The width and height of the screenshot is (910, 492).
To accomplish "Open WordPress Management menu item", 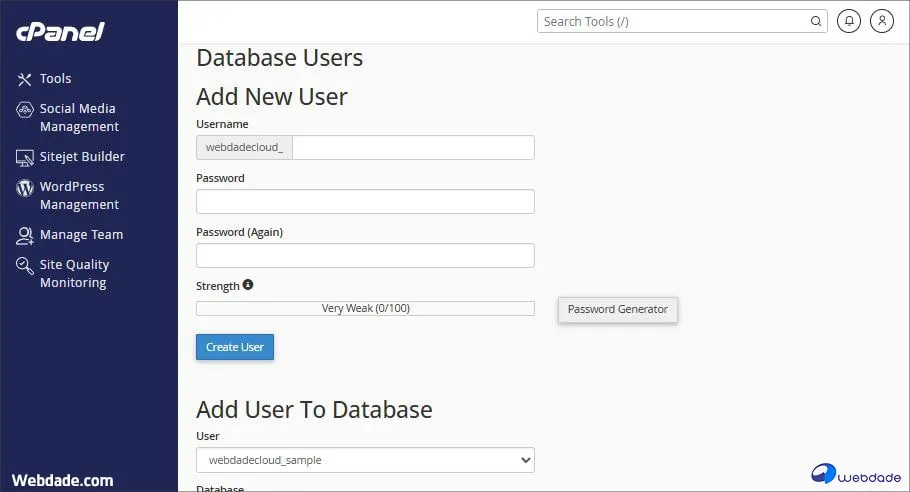I will click(x=79, y=196).
